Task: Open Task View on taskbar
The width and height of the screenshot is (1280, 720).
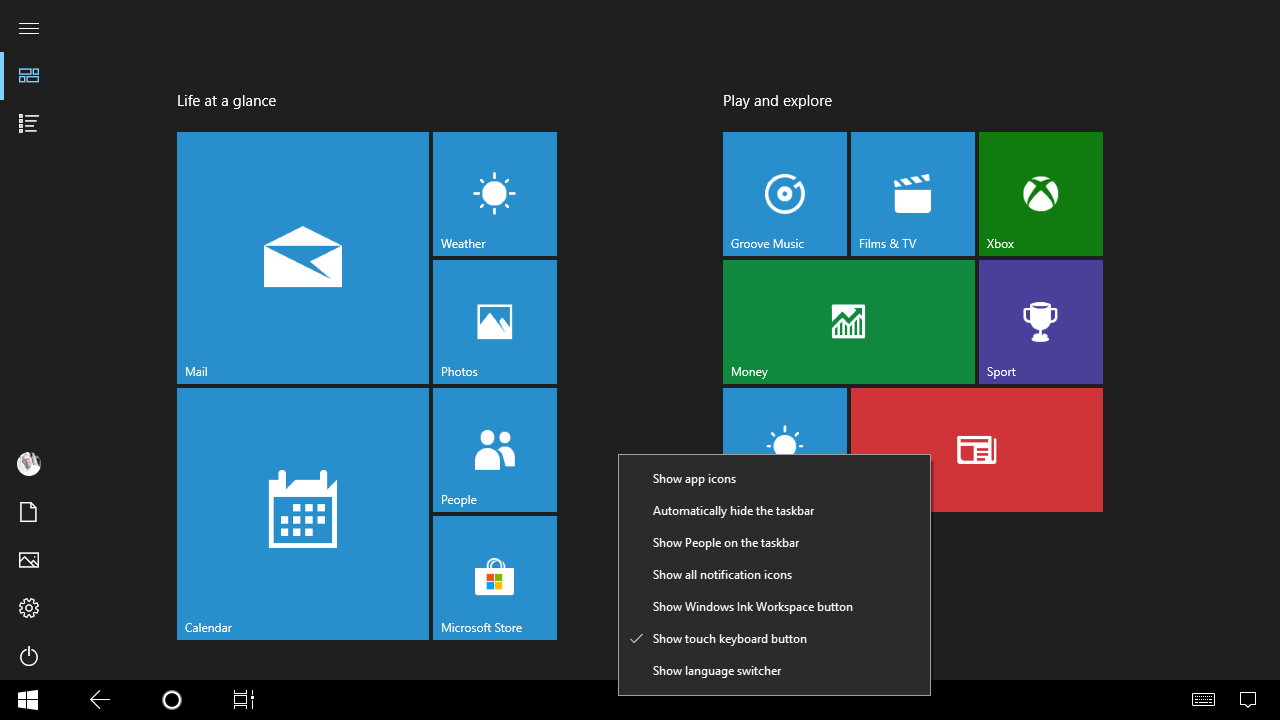Action: pyautogui.click(x=244, y=700)
